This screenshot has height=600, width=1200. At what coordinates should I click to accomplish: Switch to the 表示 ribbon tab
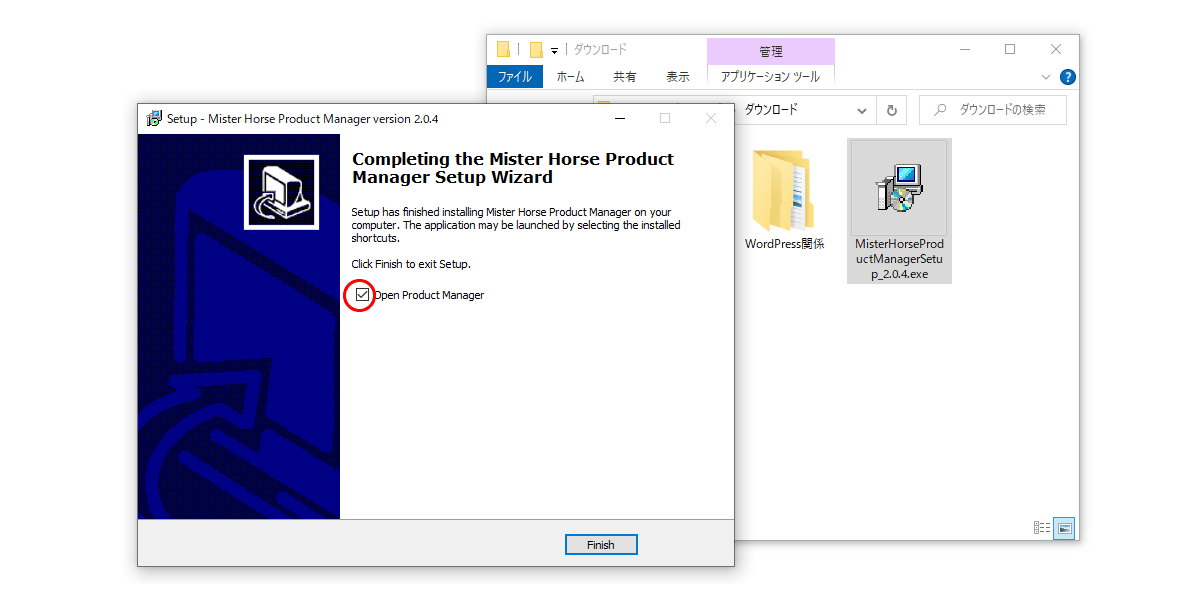pyautogui.click(x=678, y=77)
